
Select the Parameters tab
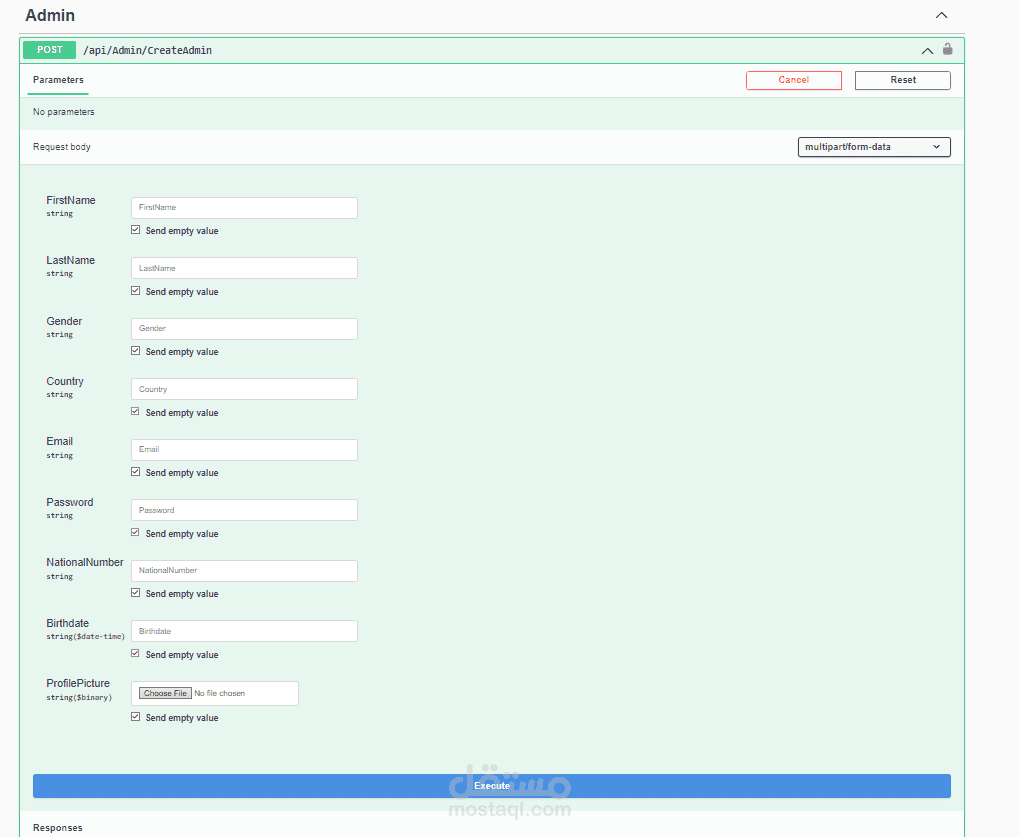click(58, 80)
